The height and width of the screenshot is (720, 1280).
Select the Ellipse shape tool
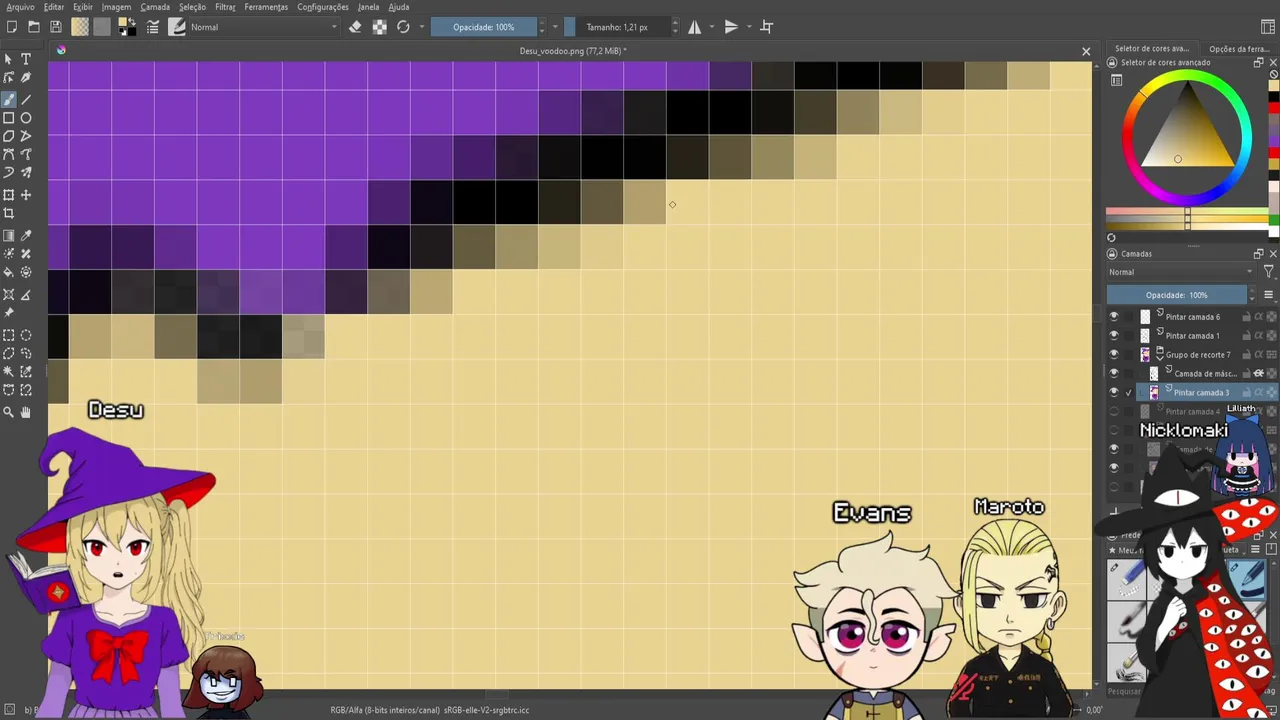coord(26,118)
